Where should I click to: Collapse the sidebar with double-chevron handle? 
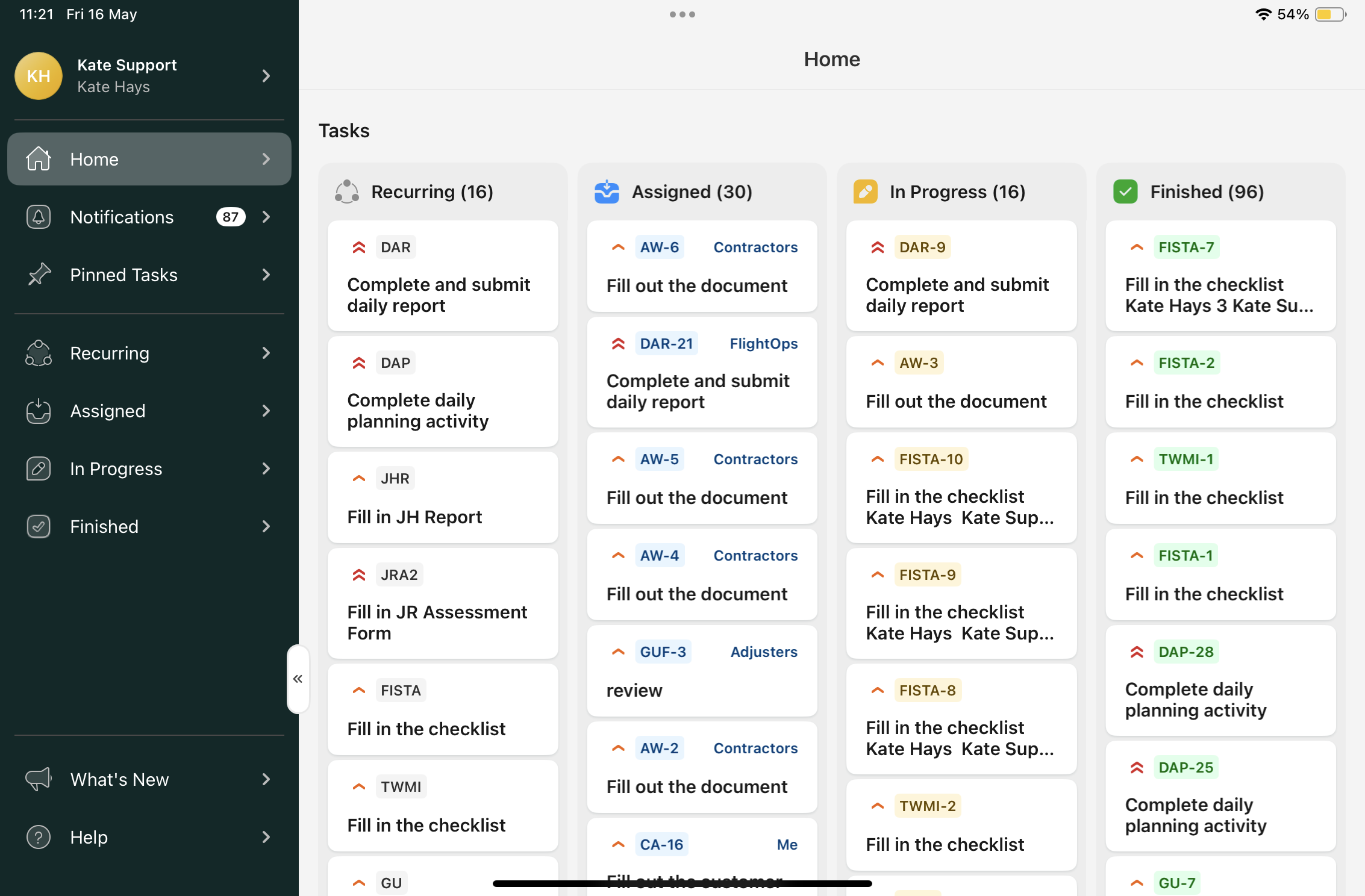coord(298,679)
